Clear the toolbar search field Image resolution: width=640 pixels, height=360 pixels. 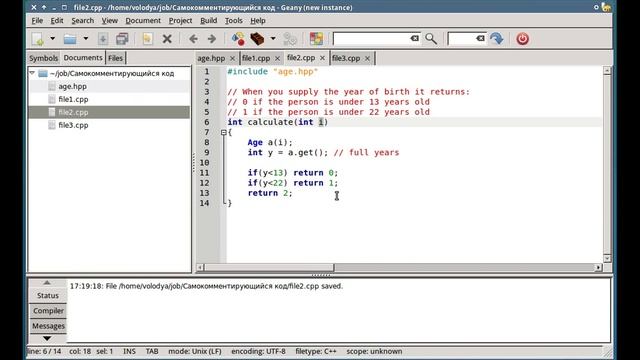414,38
